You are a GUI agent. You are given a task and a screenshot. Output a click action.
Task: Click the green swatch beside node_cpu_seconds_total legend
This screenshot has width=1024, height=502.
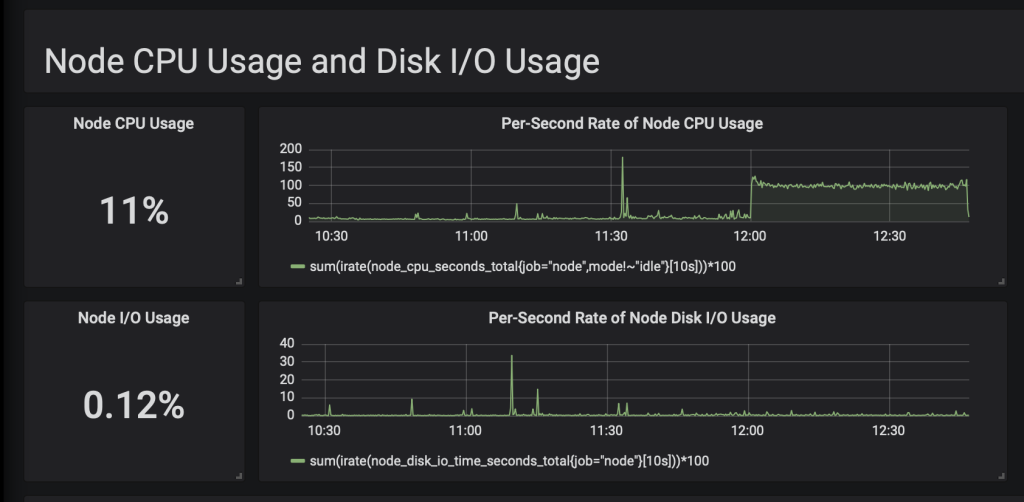point(297,267)
